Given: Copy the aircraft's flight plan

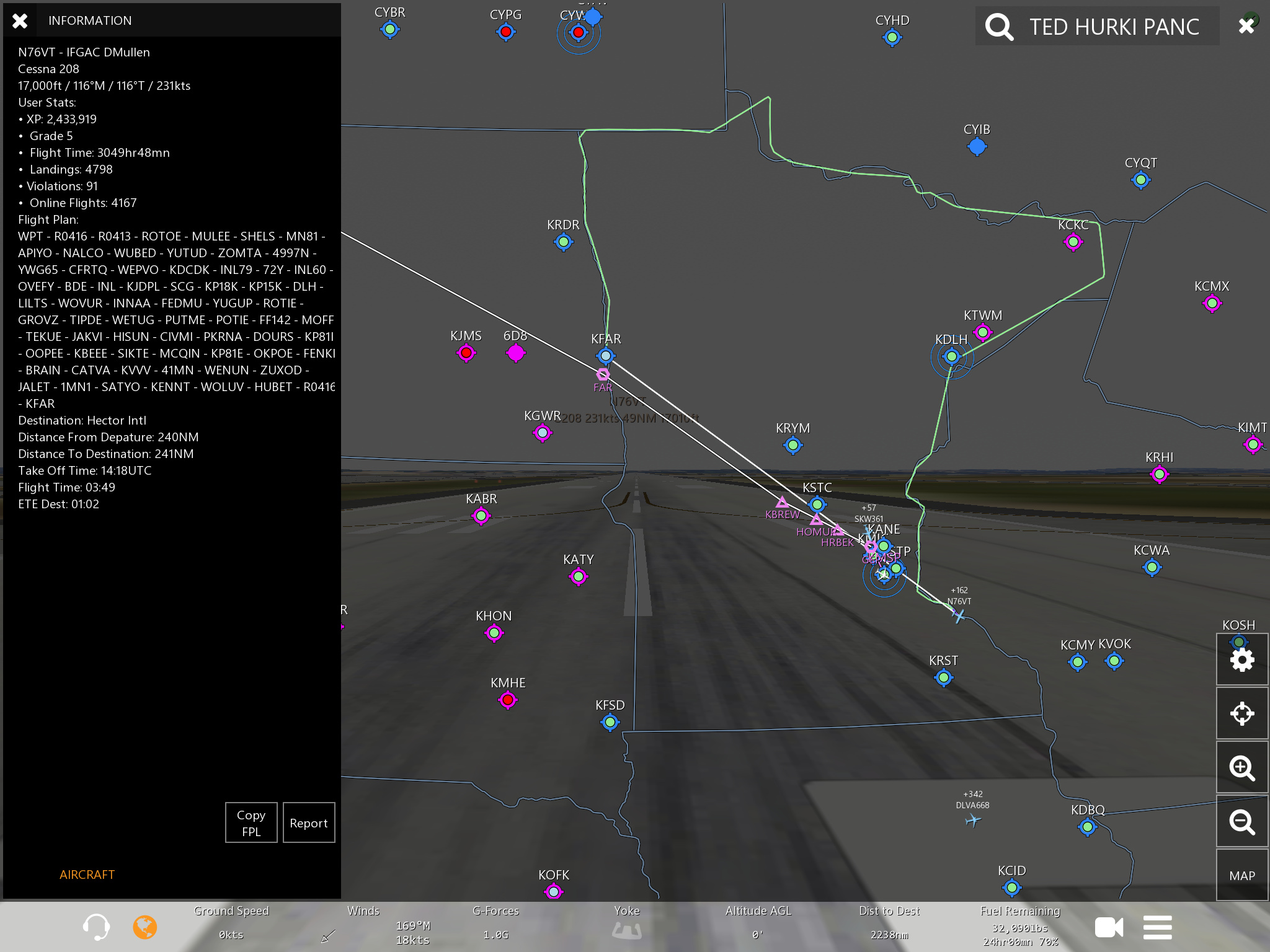Looking at the screenshot, I should pos(251,822).
